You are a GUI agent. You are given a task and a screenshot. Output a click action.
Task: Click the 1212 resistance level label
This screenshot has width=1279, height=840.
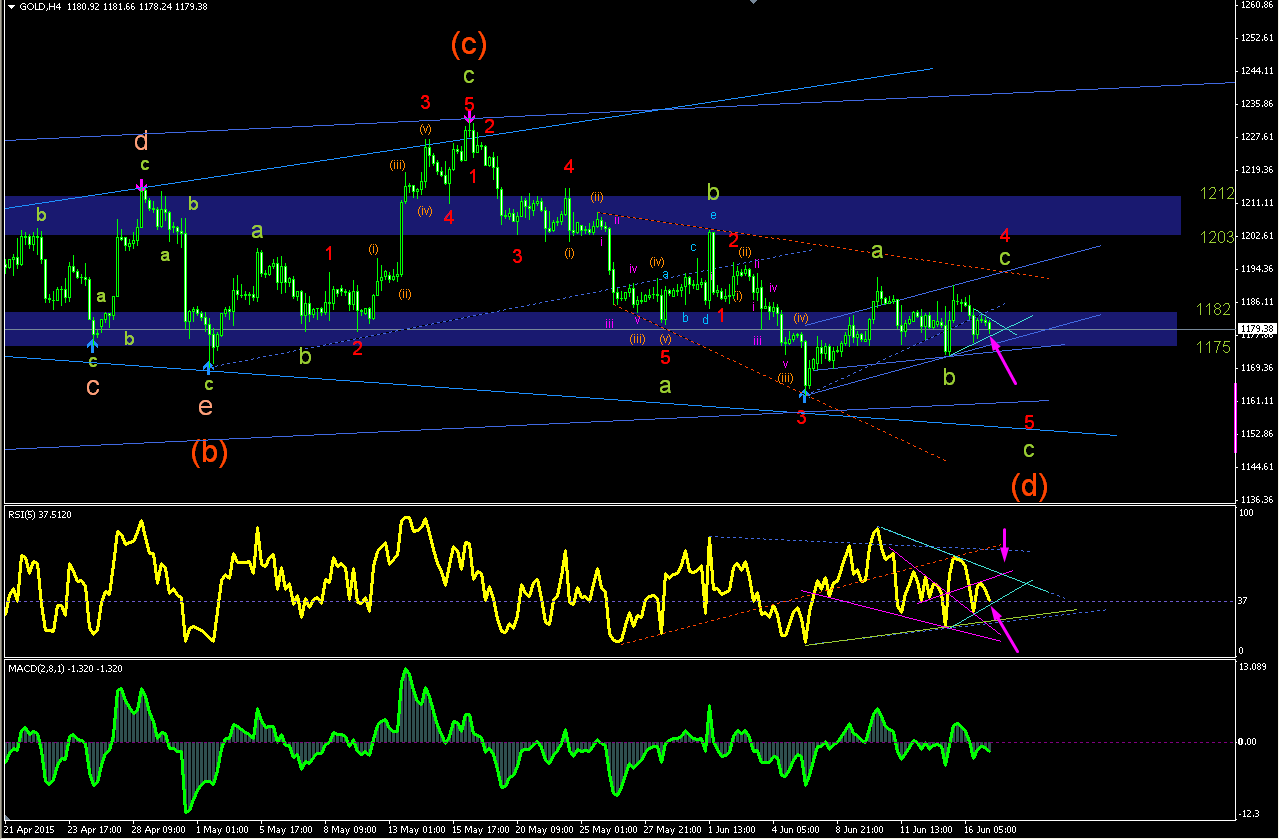point(1218,194)
